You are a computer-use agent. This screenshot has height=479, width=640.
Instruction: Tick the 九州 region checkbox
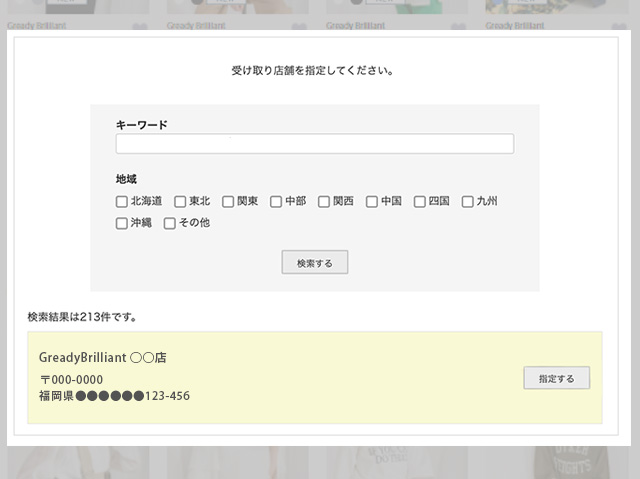coord(468,201)
